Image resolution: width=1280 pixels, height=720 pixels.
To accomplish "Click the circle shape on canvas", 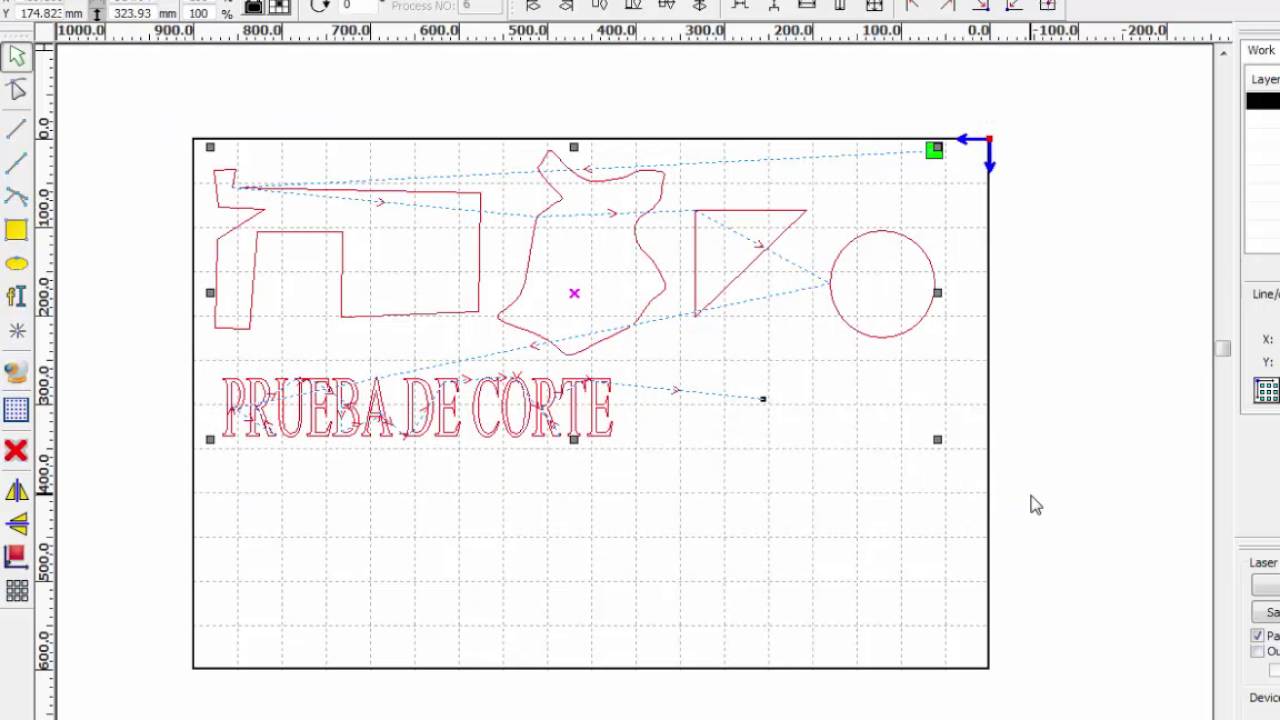I will pos(882,284).
